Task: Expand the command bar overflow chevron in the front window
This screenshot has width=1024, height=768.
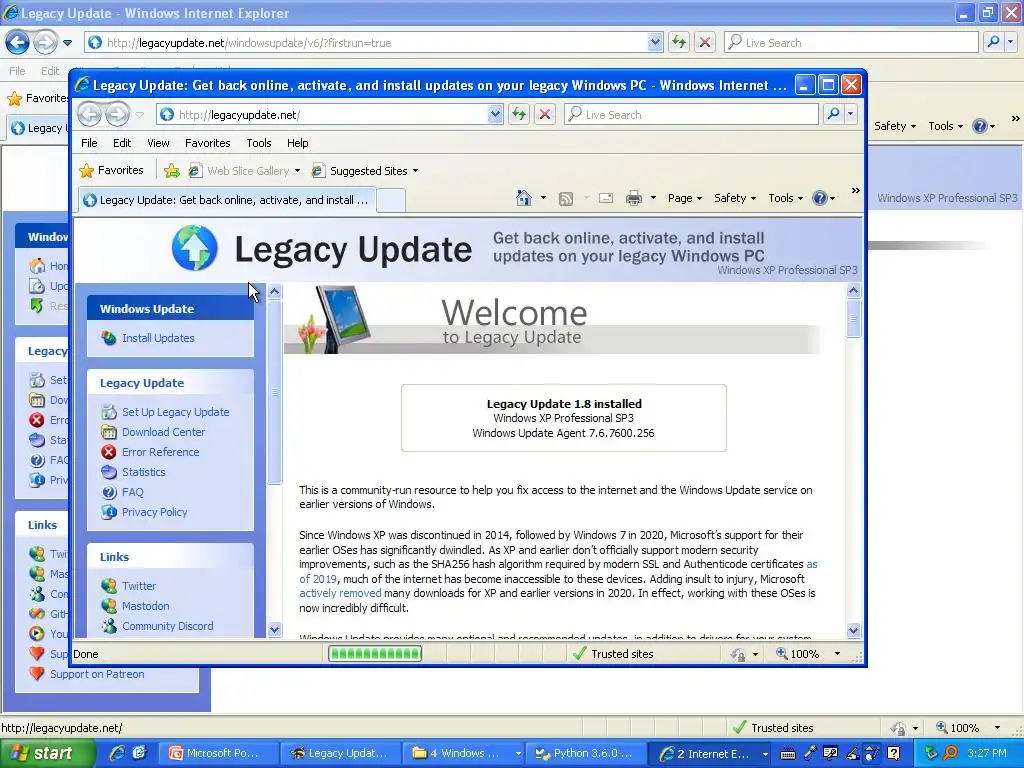Action: [x=856, y=191]
